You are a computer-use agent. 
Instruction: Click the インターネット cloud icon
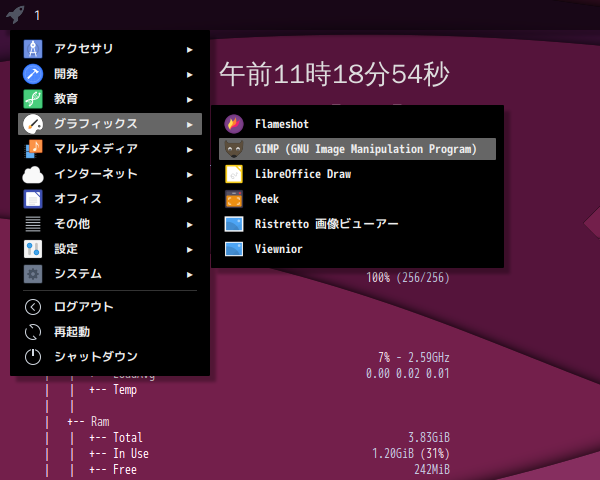(x=33, y=174)
